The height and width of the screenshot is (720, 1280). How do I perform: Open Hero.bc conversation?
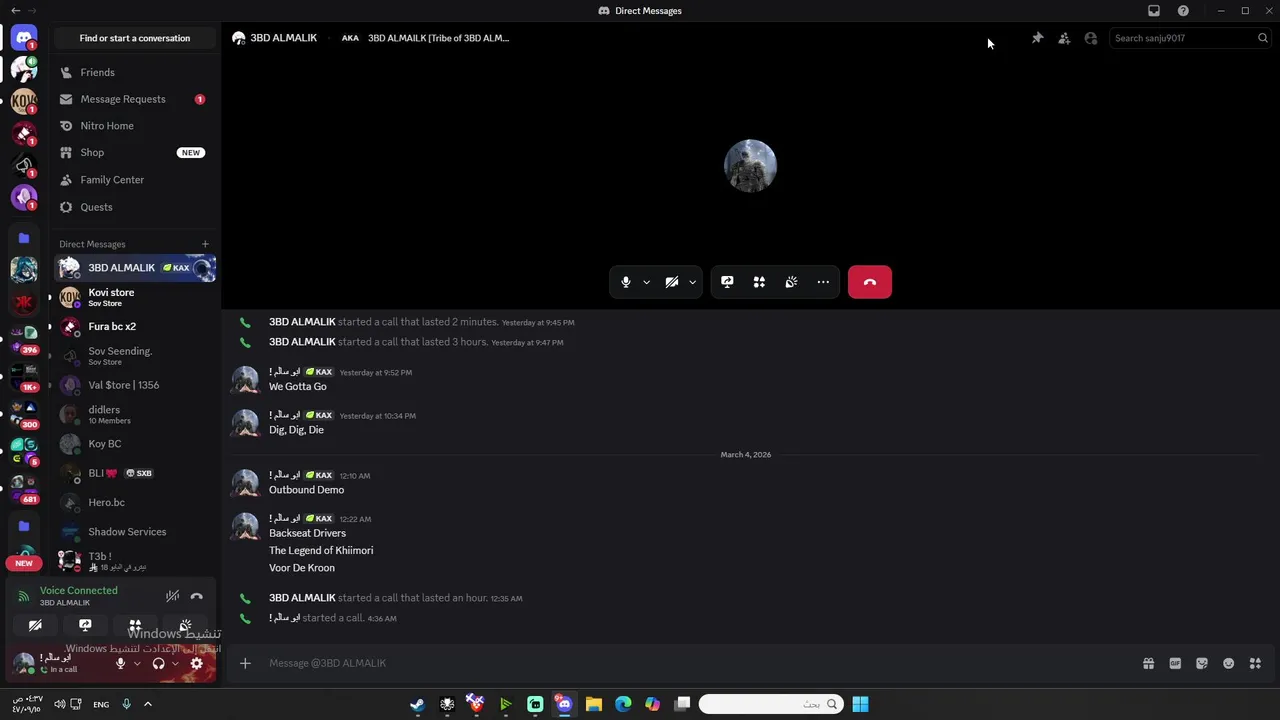click(x=135, y=502)
